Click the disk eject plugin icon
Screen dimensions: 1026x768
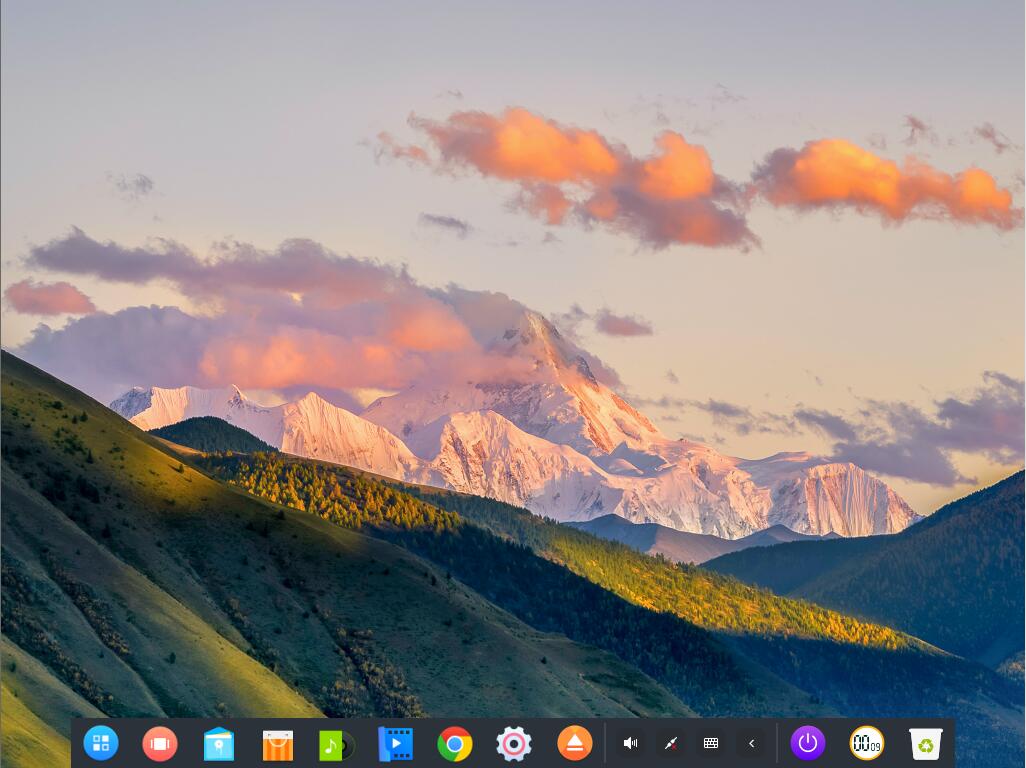(575, 743)
